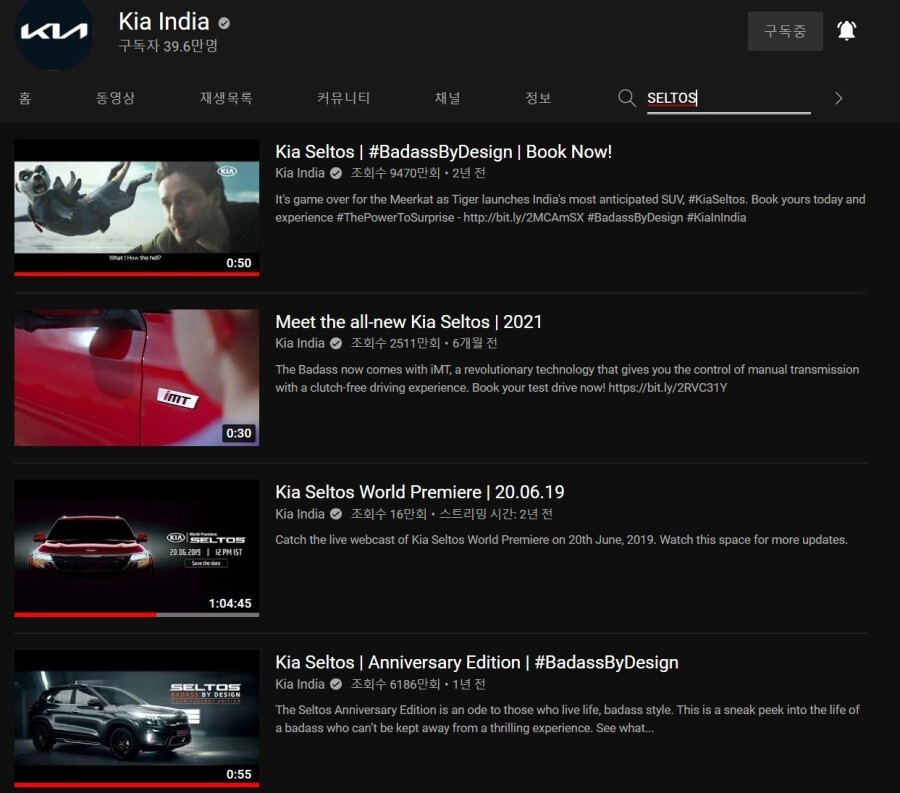This screenshot has height=793, width=900.
Task: Click the 0:55 duration badge
Action: [239, 774]
